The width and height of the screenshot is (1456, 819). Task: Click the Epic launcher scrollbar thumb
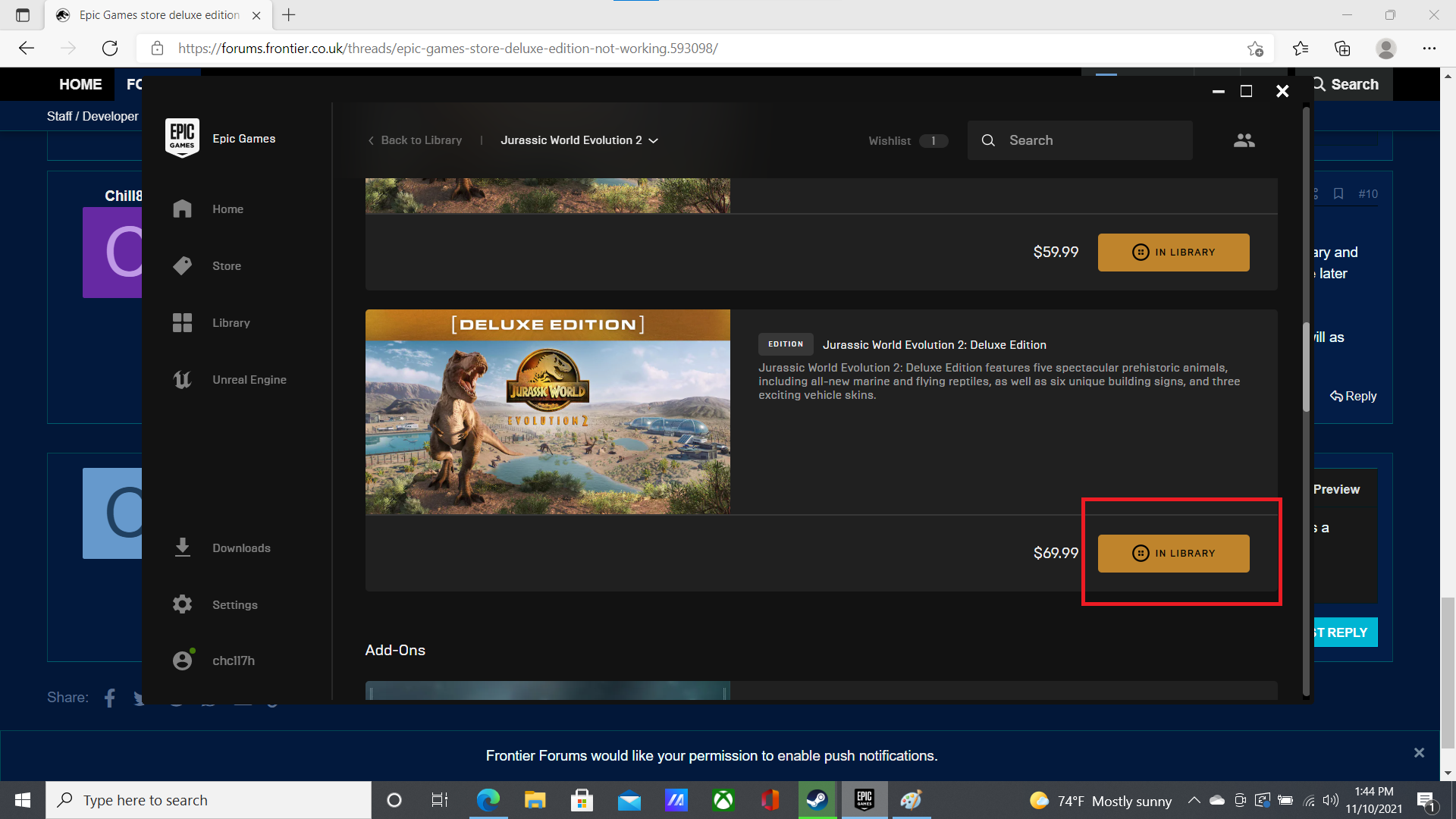tap(1306, 368)
